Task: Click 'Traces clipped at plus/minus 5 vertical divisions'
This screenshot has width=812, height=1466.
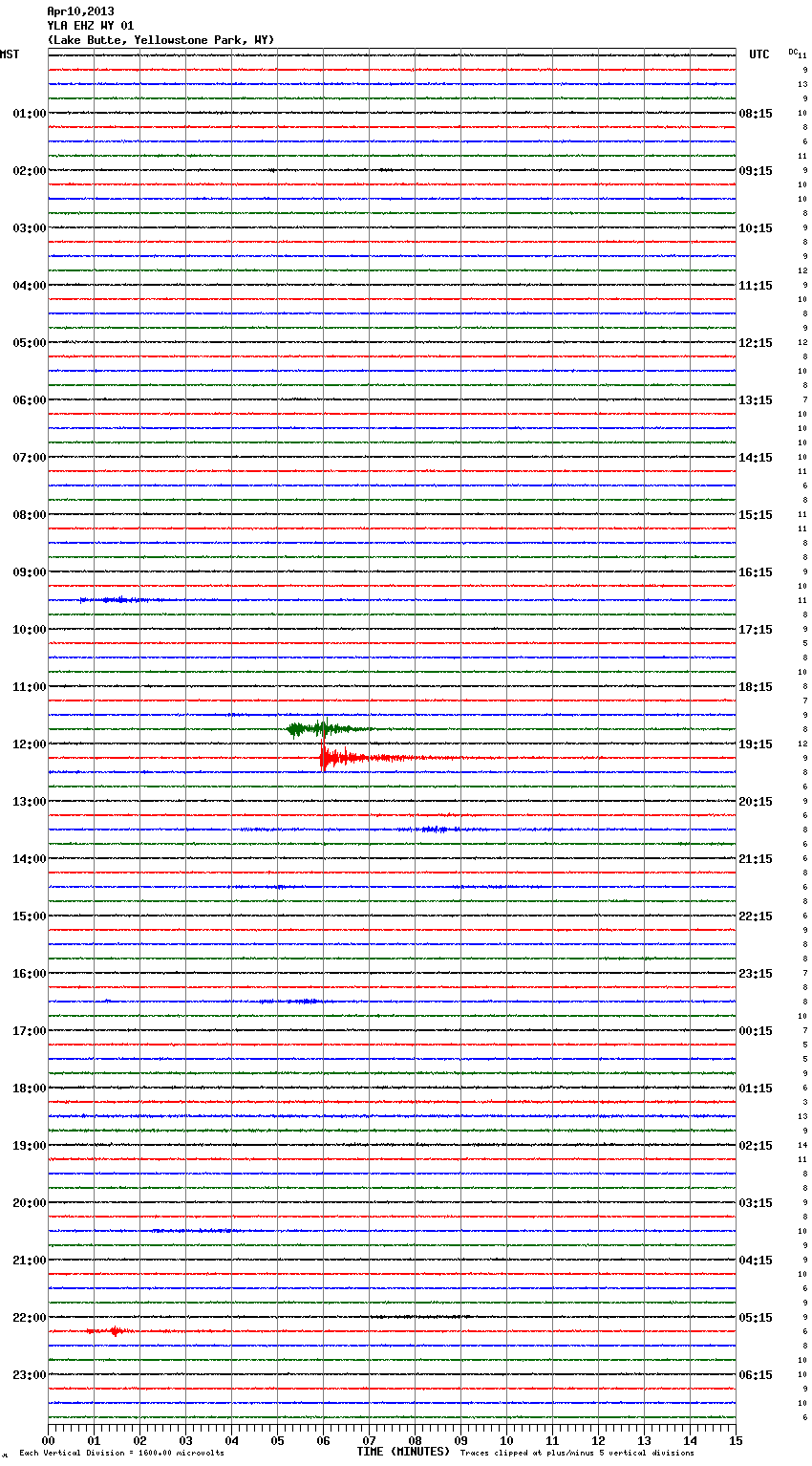Action: pos(577,1453)
